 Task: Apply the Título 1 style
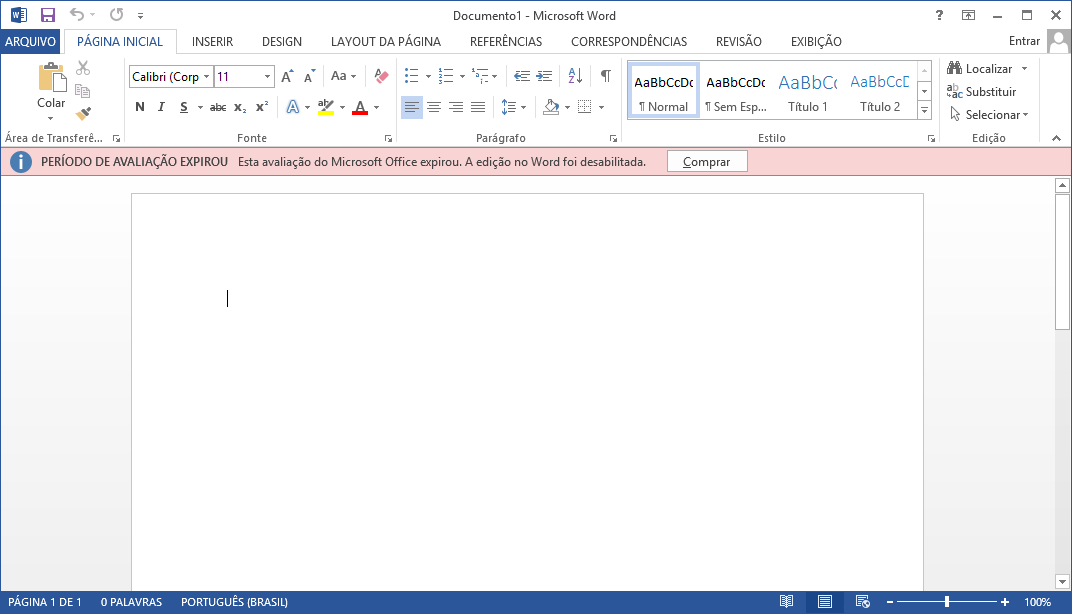coord(807,92)
